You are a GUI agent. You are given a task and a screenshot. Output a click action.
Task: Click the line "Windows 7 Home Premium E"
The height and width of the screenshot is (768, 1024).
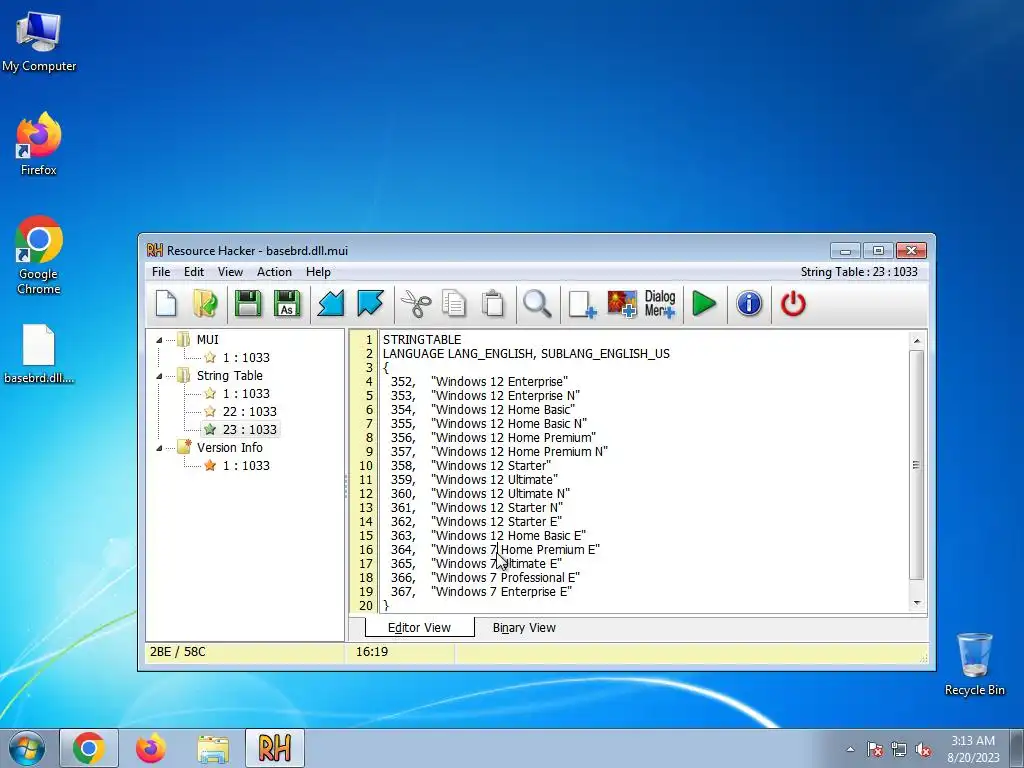click(515, 550)
